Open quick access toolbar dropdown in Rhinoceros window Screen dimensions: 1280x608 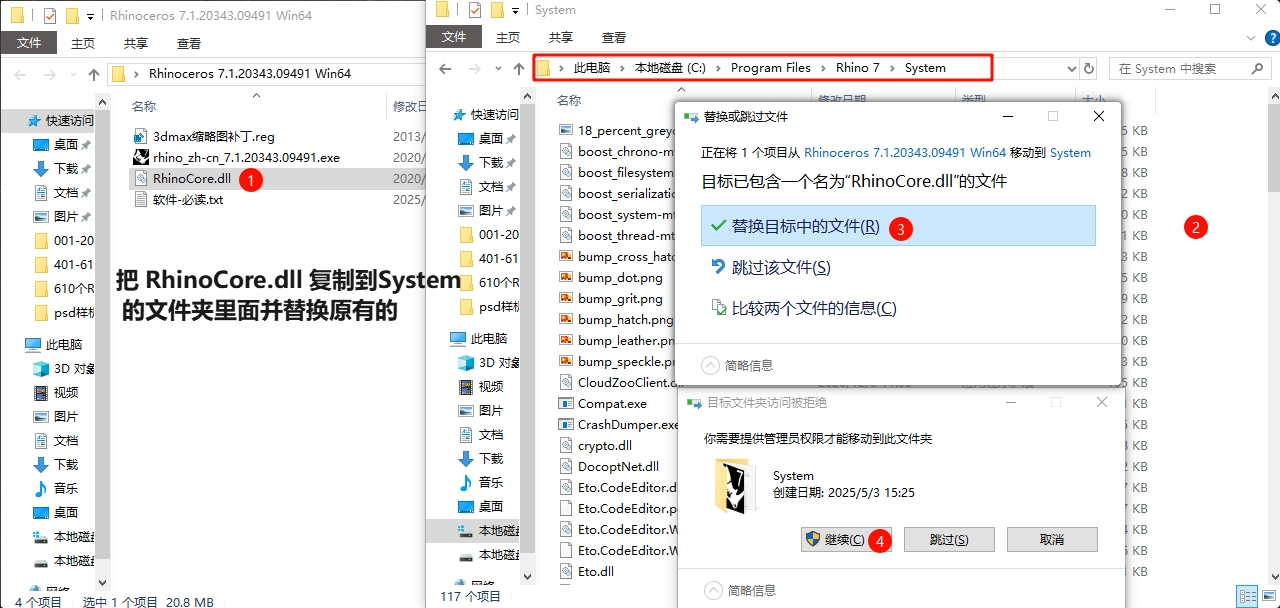pos(91,16)
